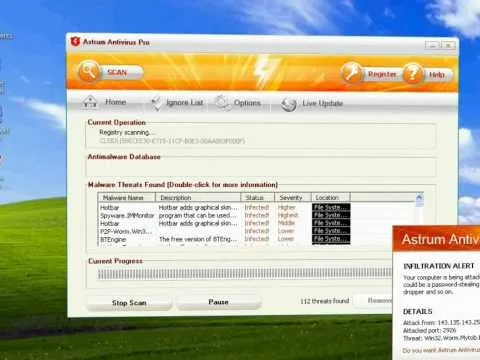Open the Live Update tab
480x360 pixels.
(322, 103)
